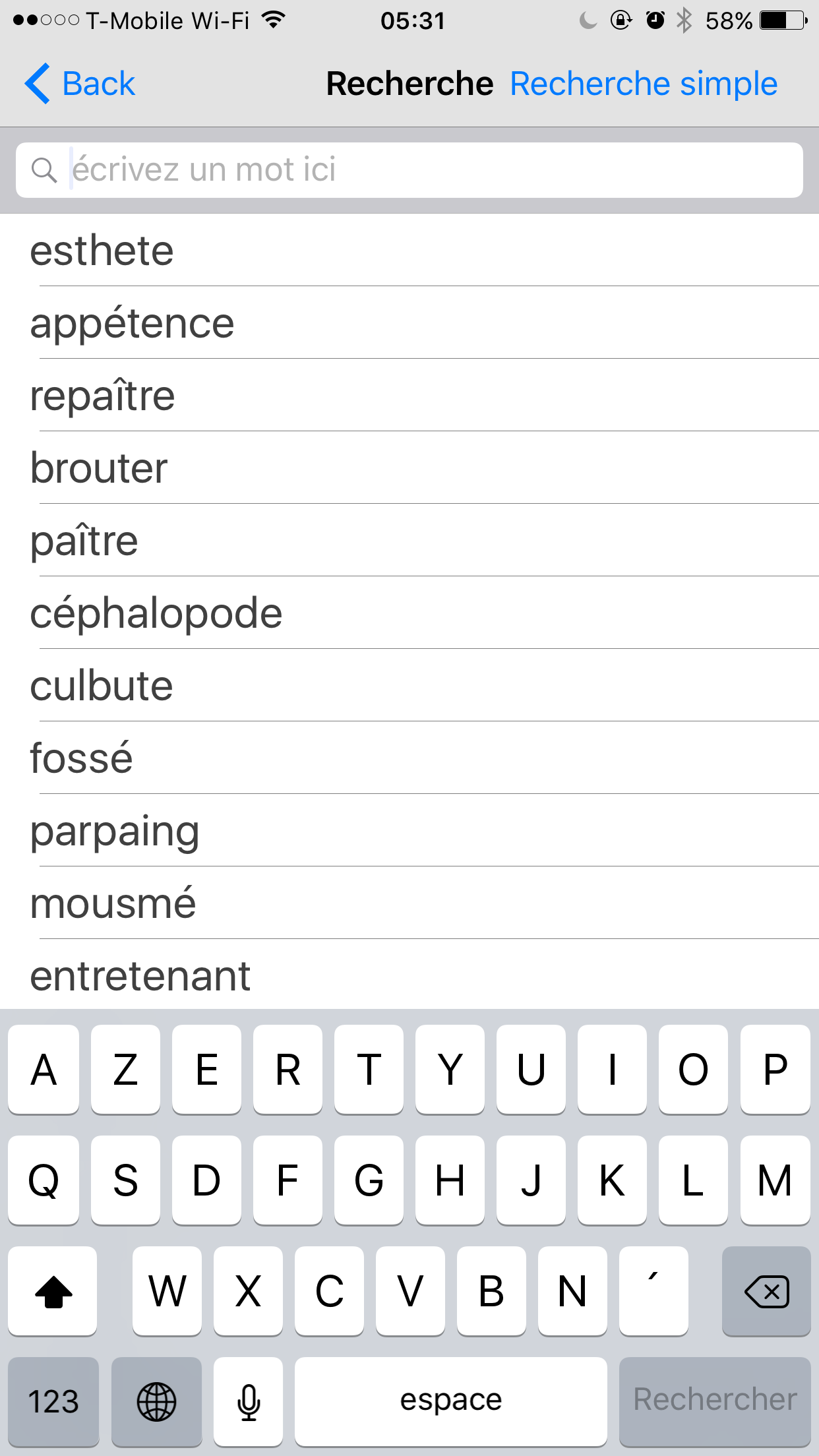Toggle the Shift key on keyboard
Screen dimensions: 819x1456
tap(53, 1290)
